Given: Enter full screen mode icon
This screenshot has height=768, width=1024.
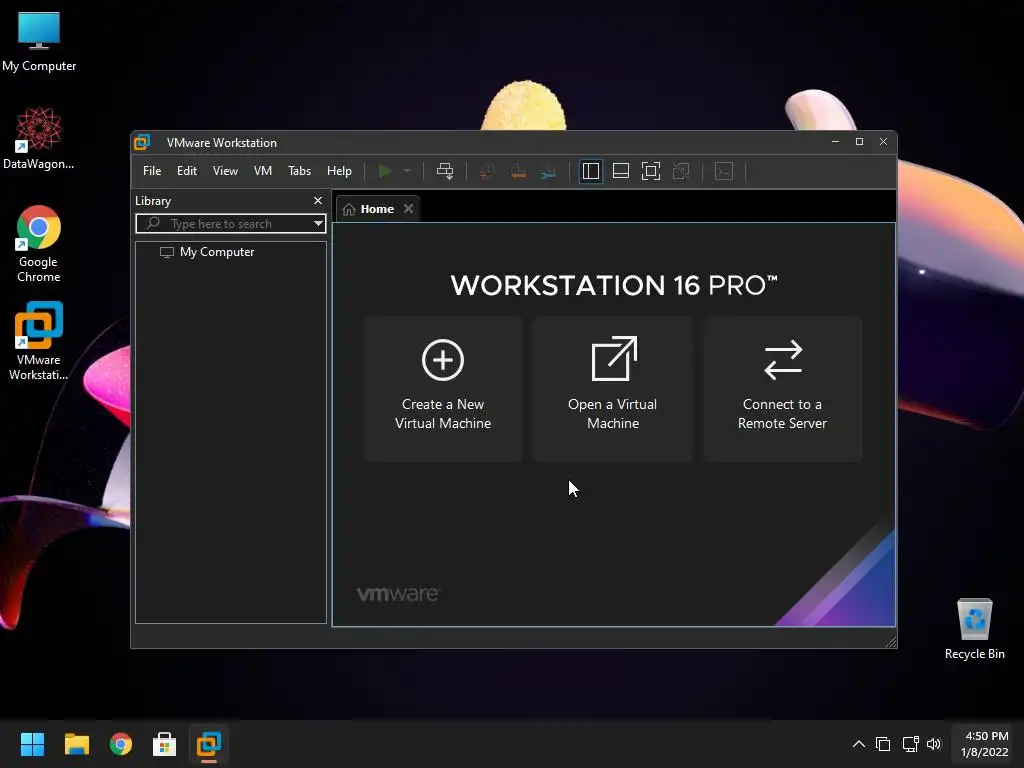Looking at the screenshot, I should (650, 171).
